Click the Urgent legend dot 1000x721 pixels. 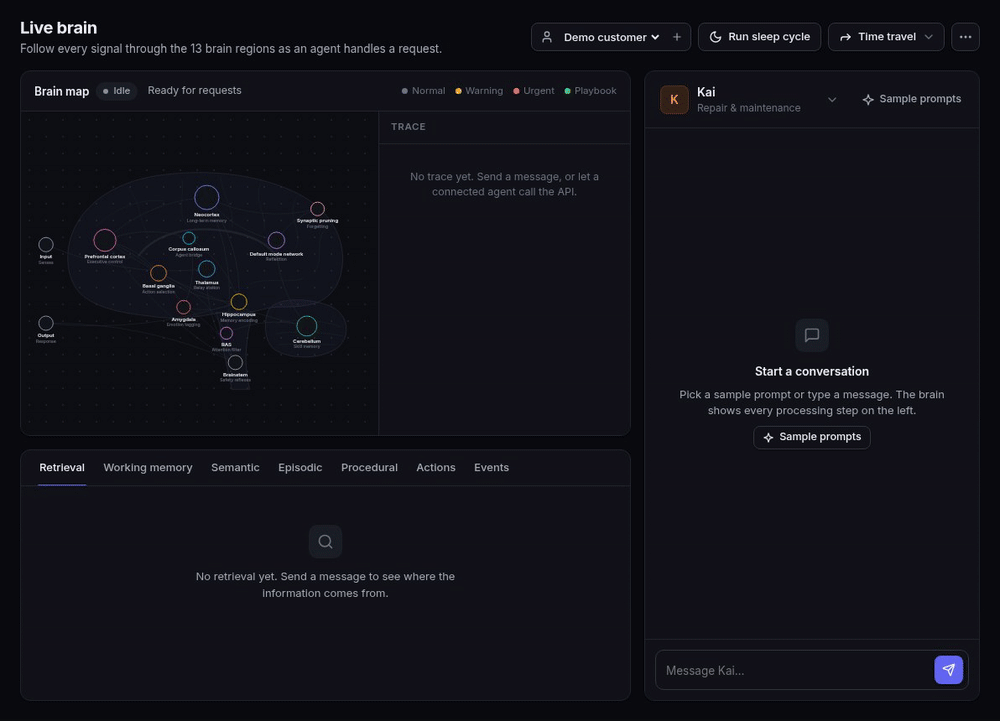tap(516, 91)
